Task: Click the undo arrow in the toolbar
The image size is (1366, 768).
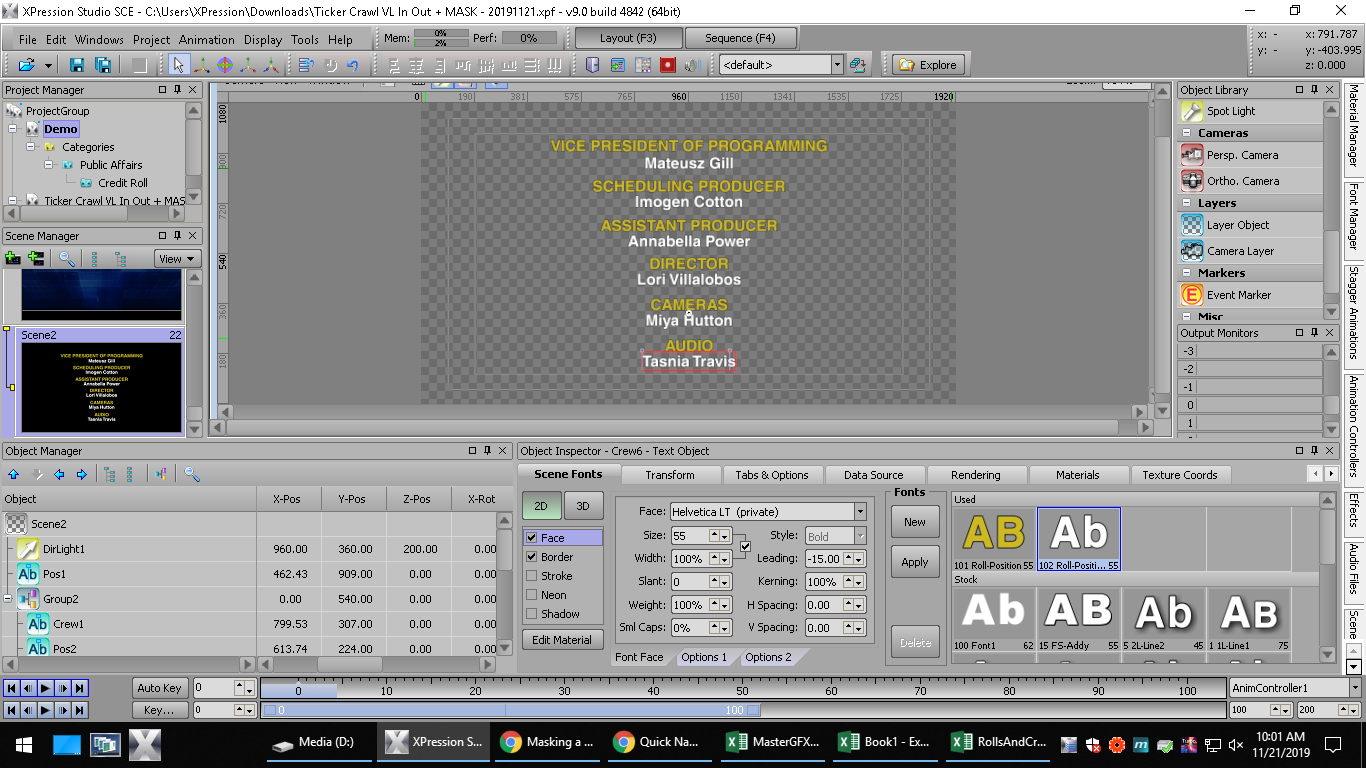Action: 353,65
